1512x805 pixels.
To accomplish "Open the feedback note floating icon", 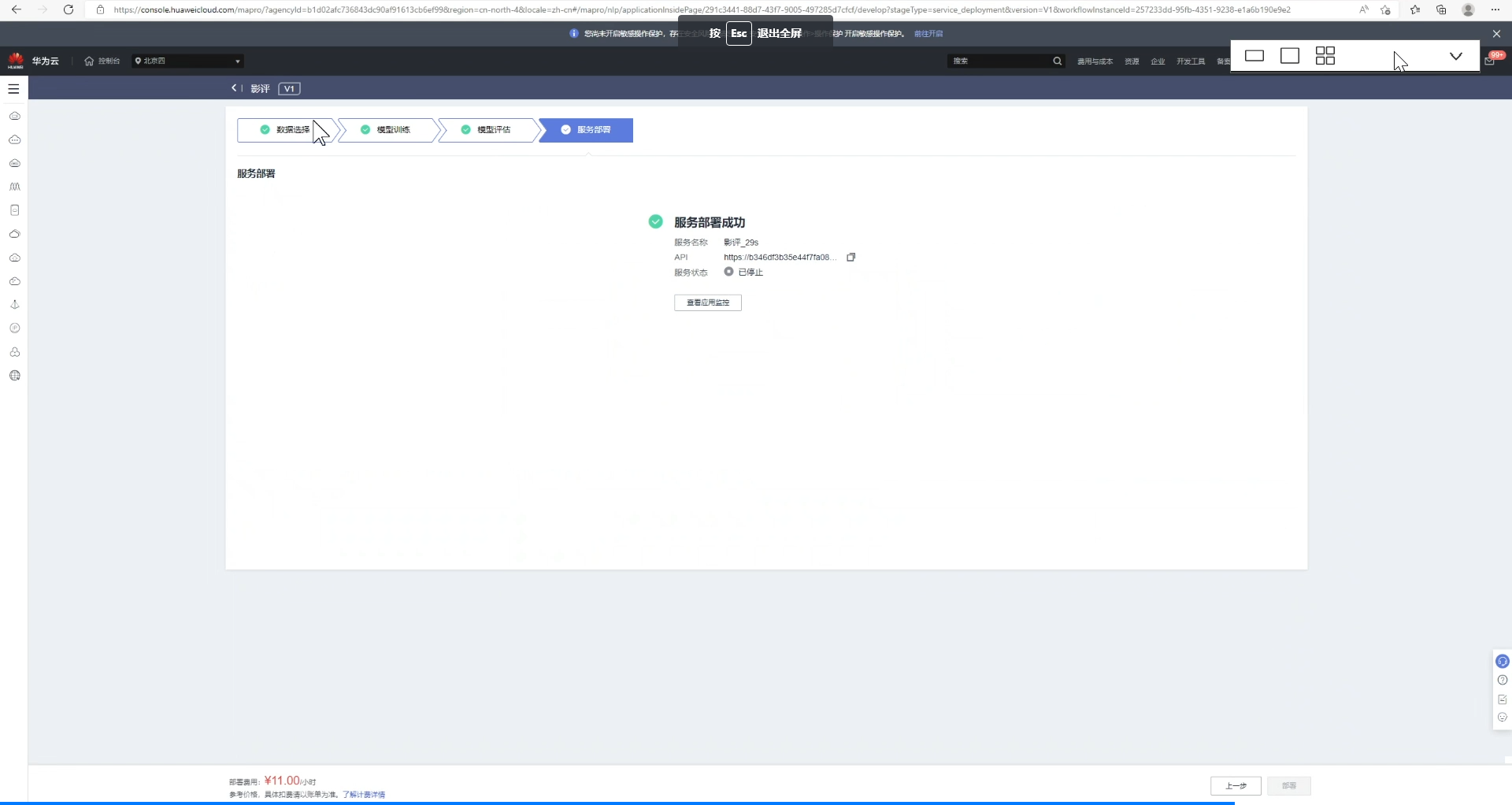I will 1503,699.
